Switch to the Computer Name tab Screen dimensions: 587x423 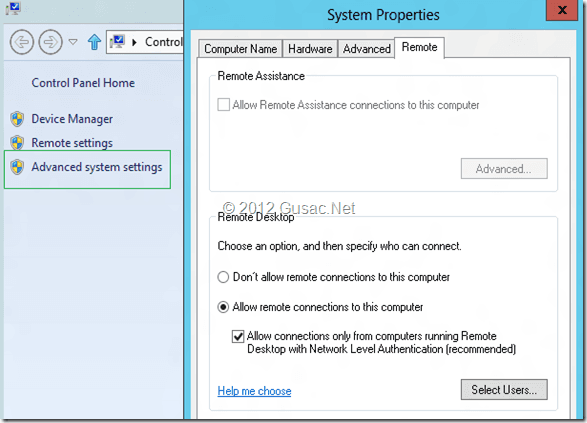240,49
